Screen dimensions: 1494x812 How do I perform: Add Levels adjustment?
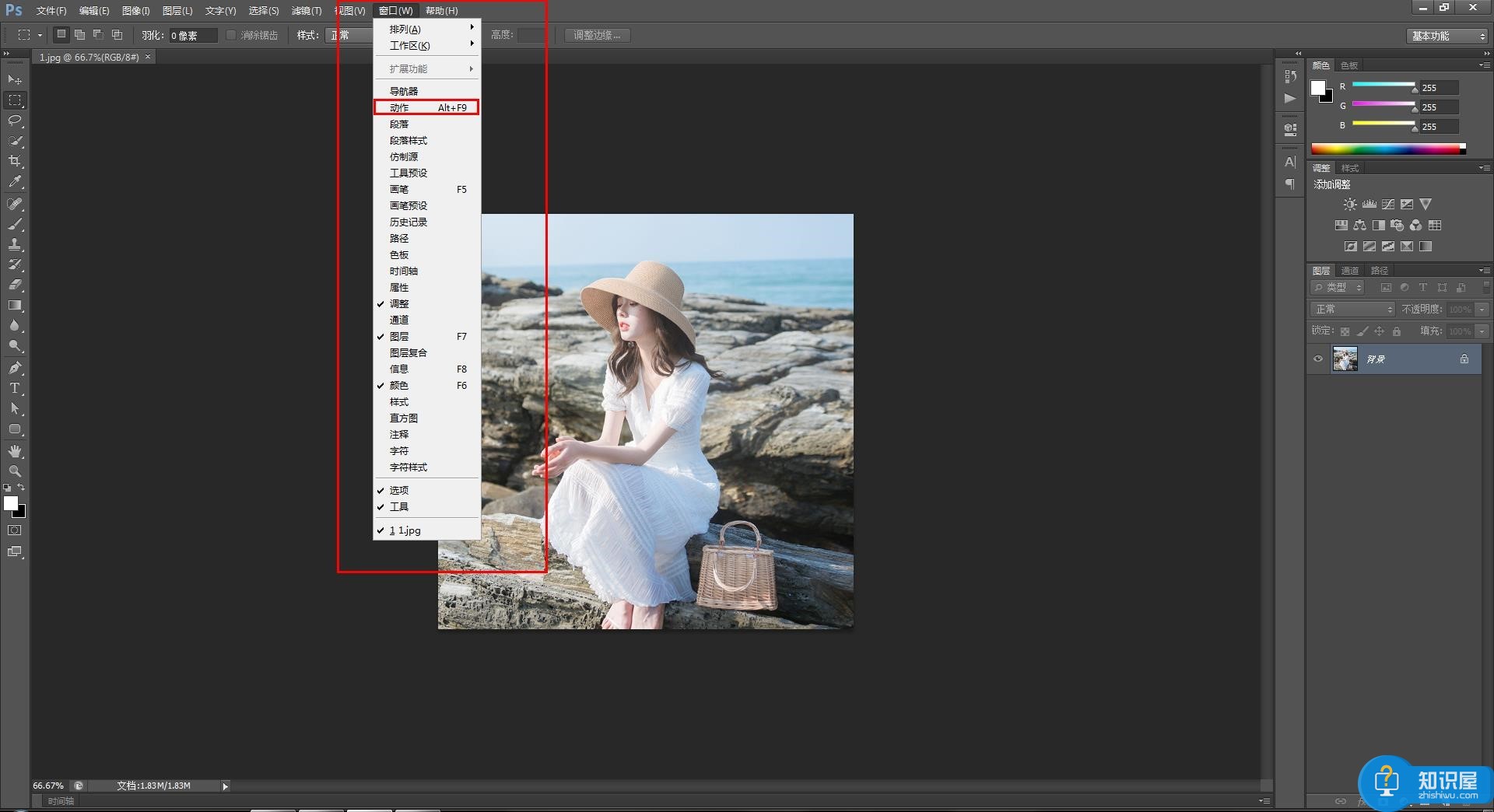pos(1369,205)
